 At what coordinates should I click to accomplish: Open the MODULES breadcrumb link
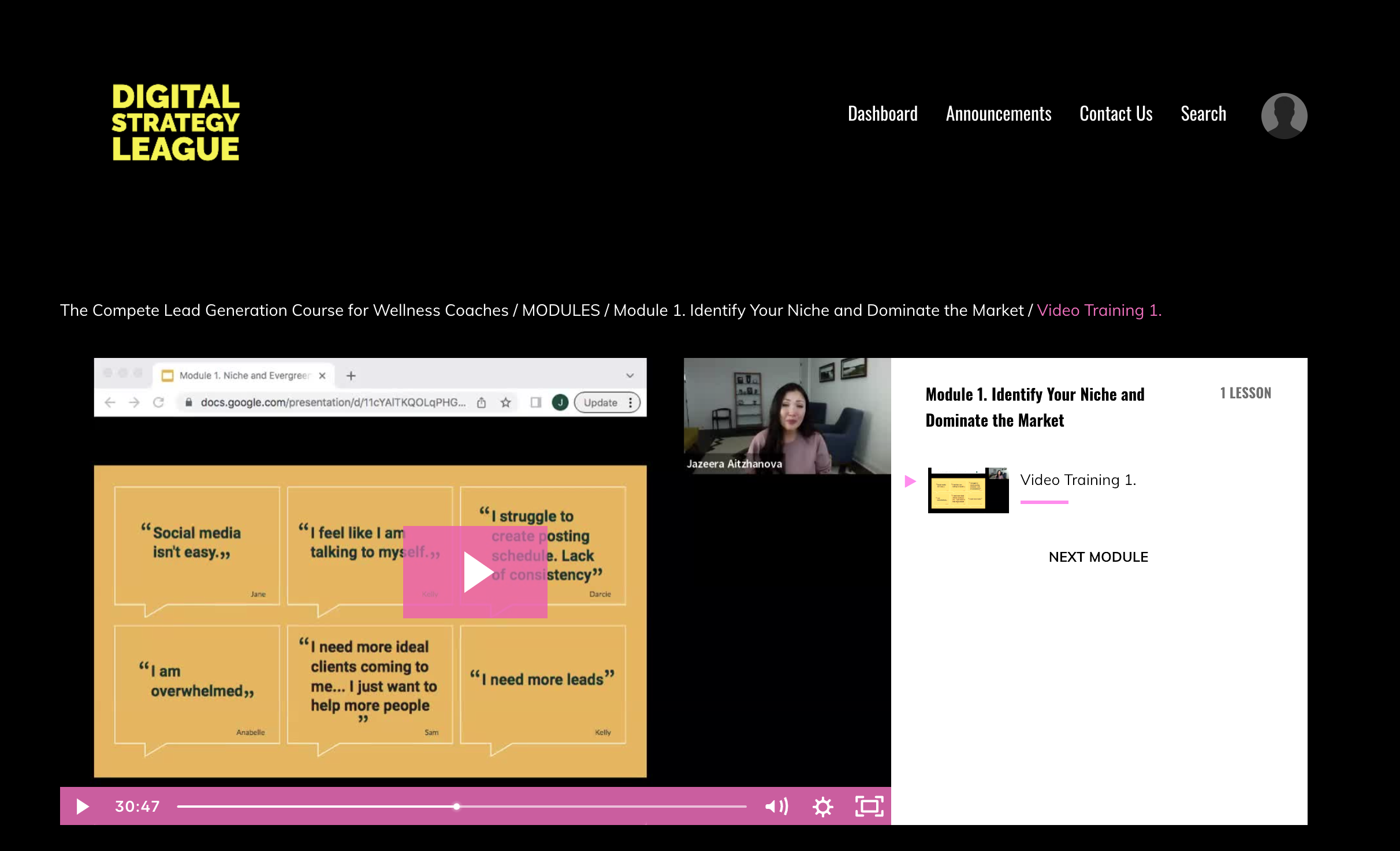pyautogui.click(x=560, y=310)
